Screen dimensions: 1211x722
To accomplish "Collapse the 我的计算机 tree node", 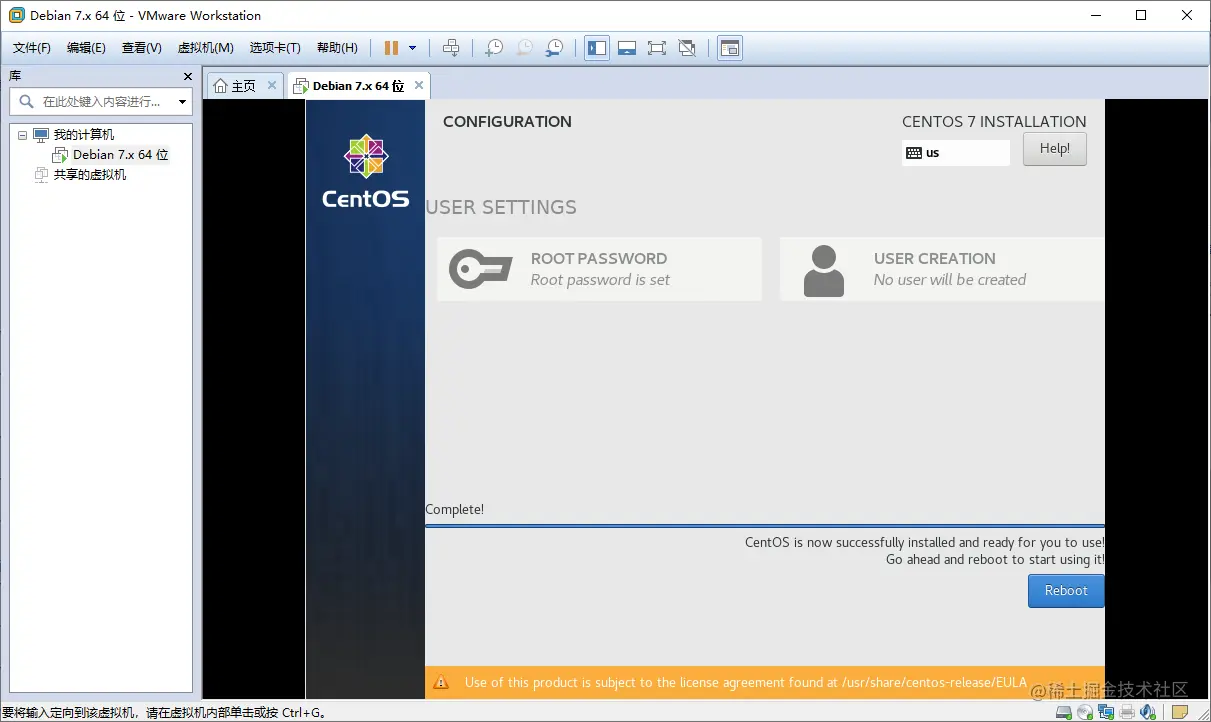I will click(x=22, y=135).
